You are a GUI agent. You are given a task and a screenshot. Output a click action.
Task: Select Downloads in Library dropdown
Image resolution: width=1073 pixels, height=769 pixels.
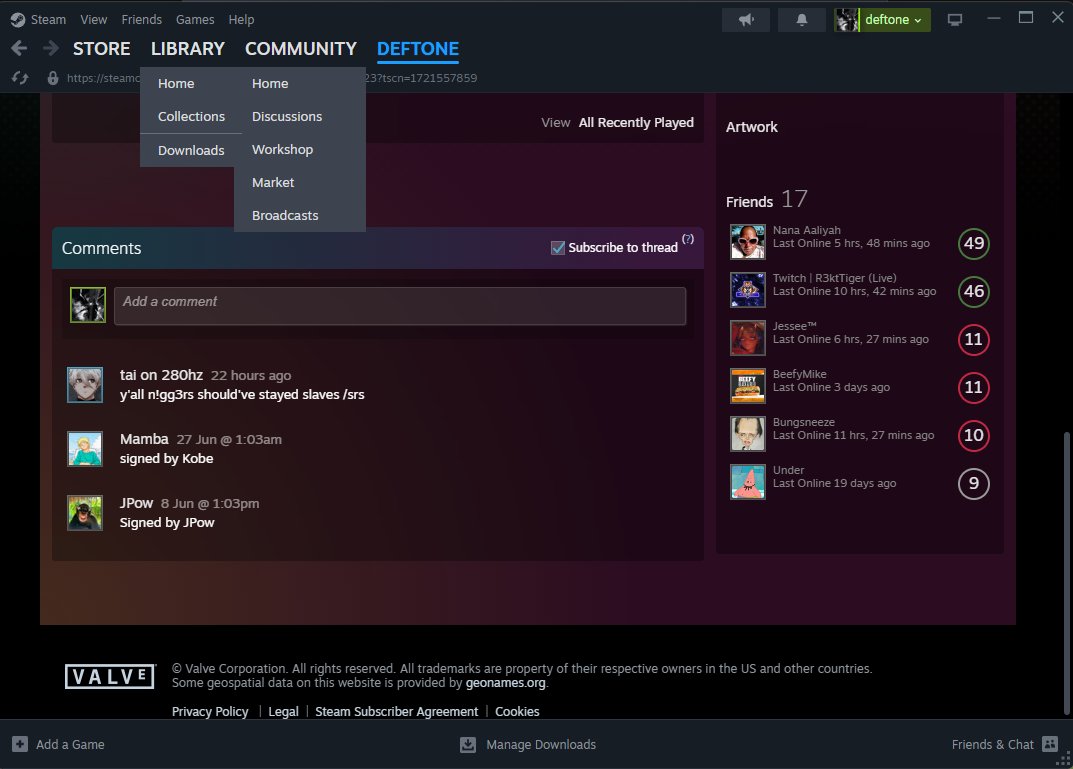coord(191,151)
